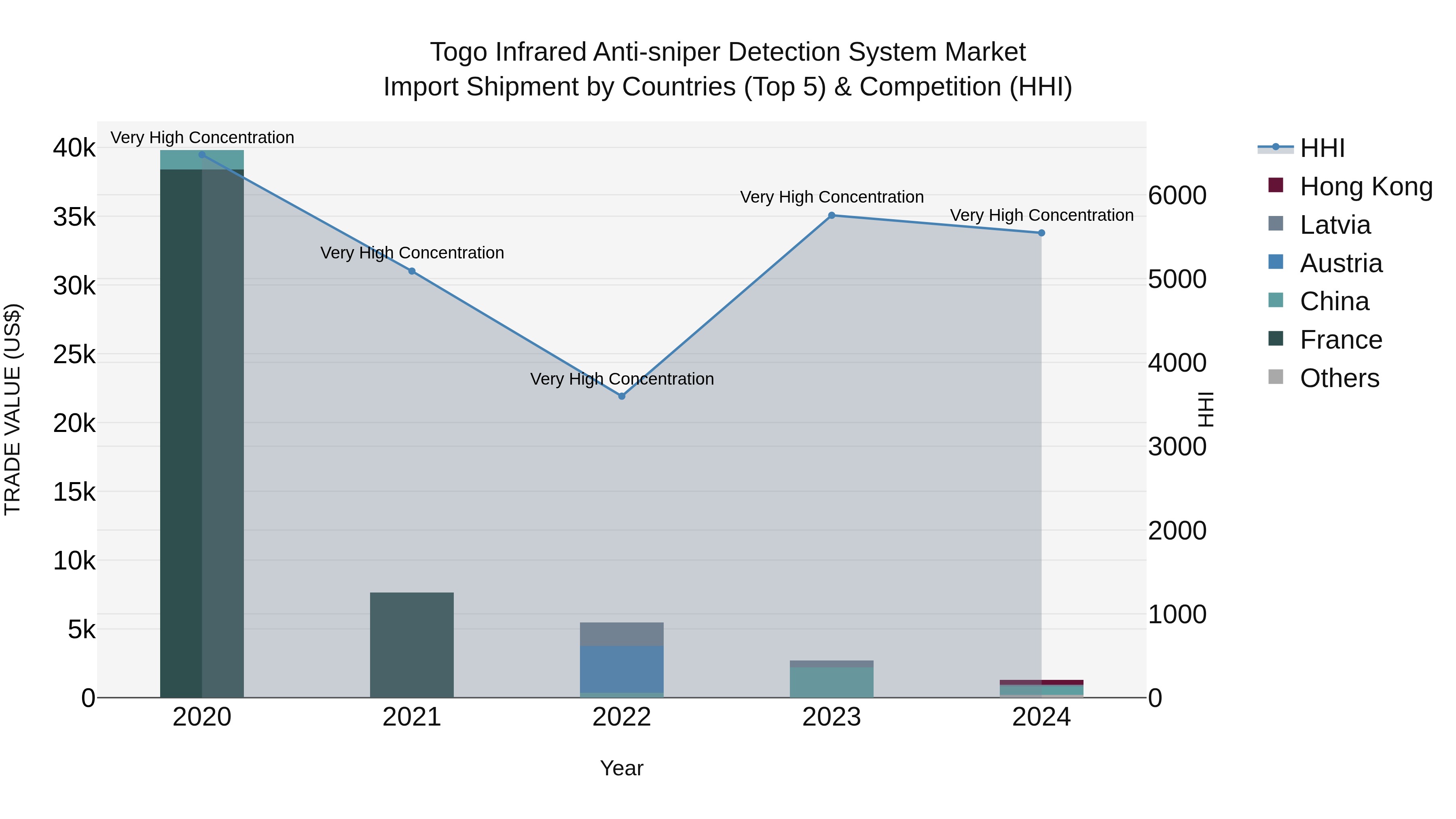This screenshot has height=819, width=1456.
Task: Toggle France legend entry
Action: [1325, 340]
